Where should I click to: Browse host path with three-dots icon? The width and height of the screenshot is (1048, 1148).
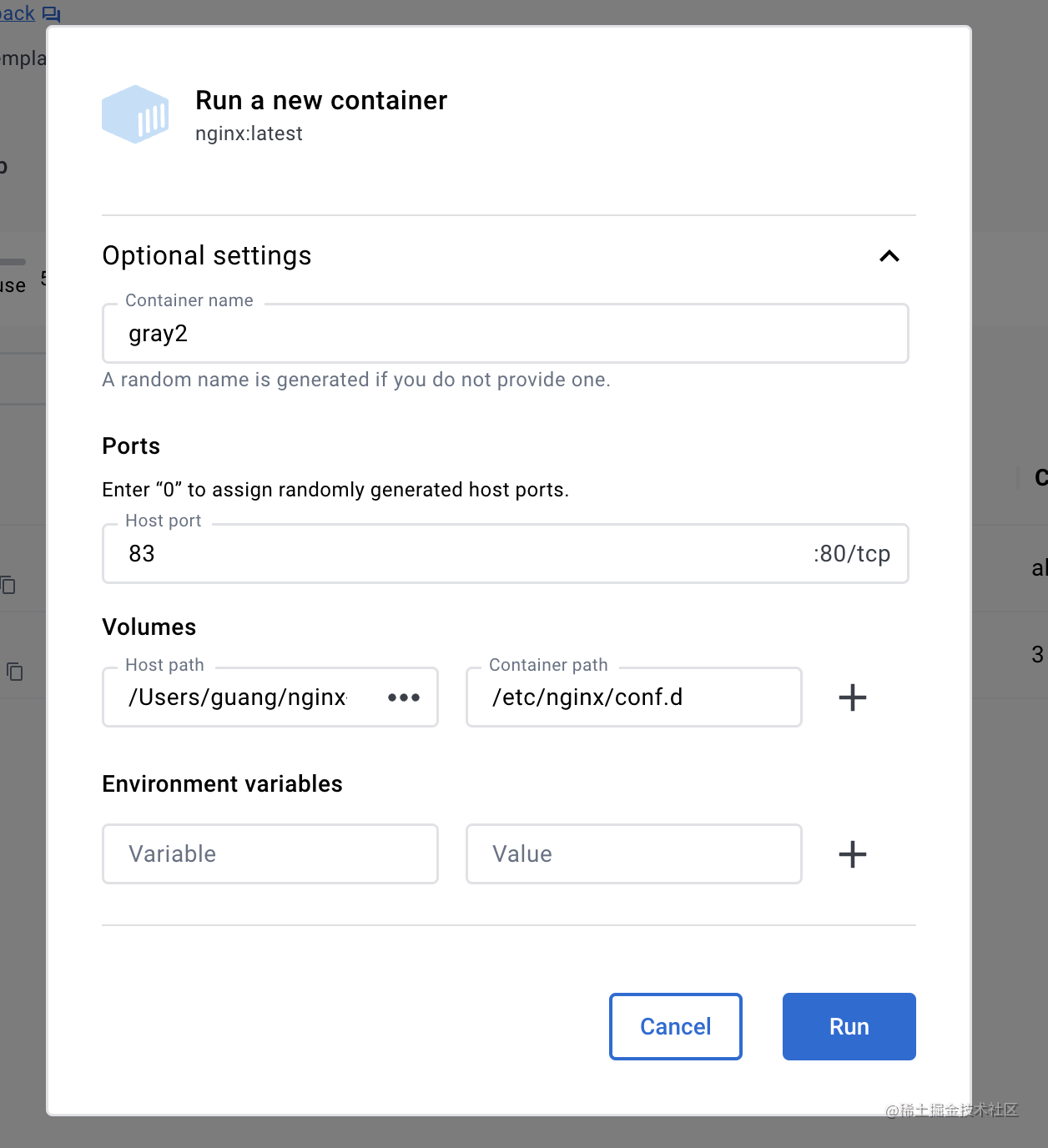tap(404, 697)
